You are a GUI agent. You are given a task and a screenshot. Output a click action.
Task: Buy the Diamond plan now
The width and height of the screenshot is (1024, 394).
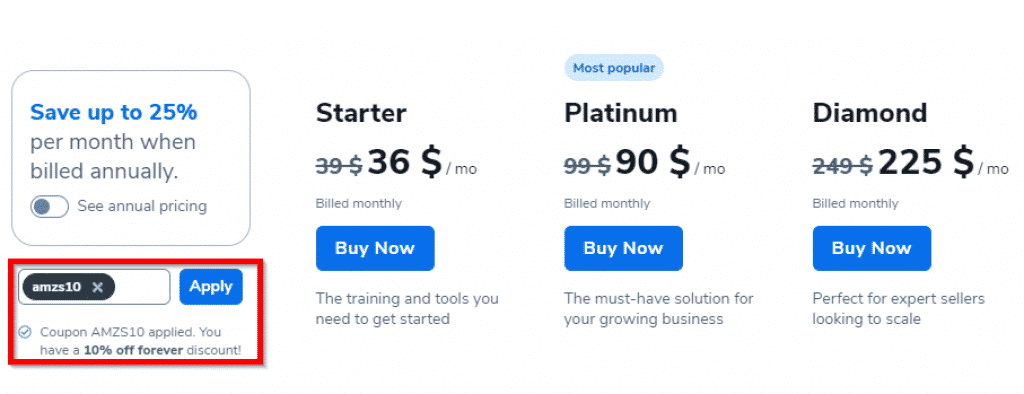pyautogui.click(x=872, y=248)
